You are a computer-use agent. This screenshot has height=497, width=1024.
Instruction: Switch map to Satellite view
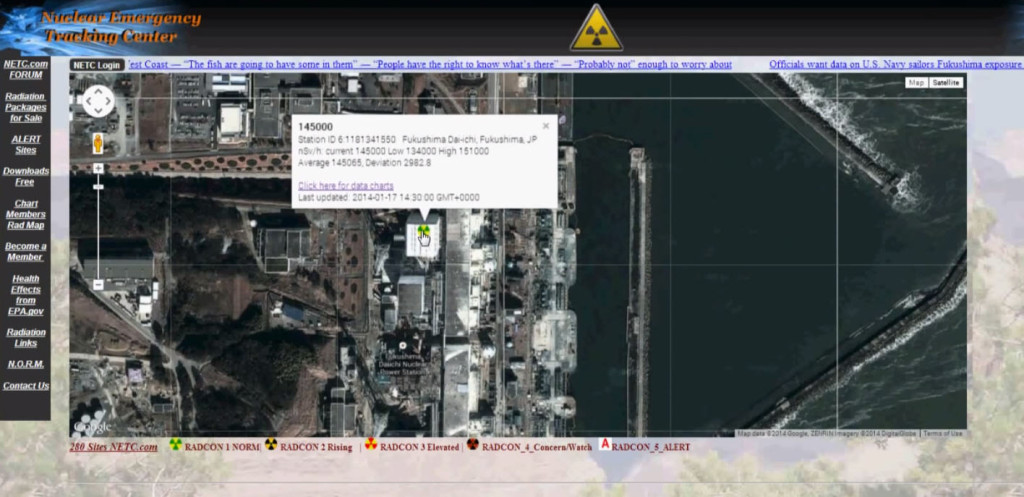pyautogui.click(x=946, y=82)
